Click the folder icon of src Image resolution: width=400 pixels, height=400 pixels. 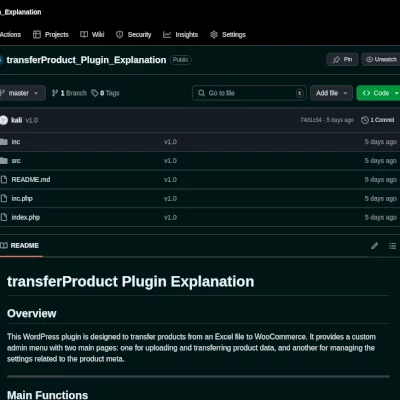tap(4, 161)
